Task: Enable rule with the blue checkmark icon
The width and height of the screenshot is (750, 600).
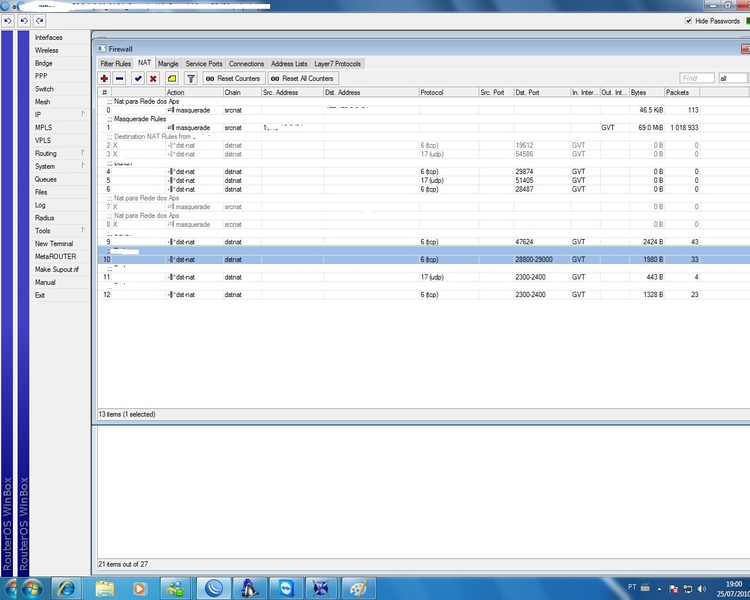Action: click(x=138, y=78)
